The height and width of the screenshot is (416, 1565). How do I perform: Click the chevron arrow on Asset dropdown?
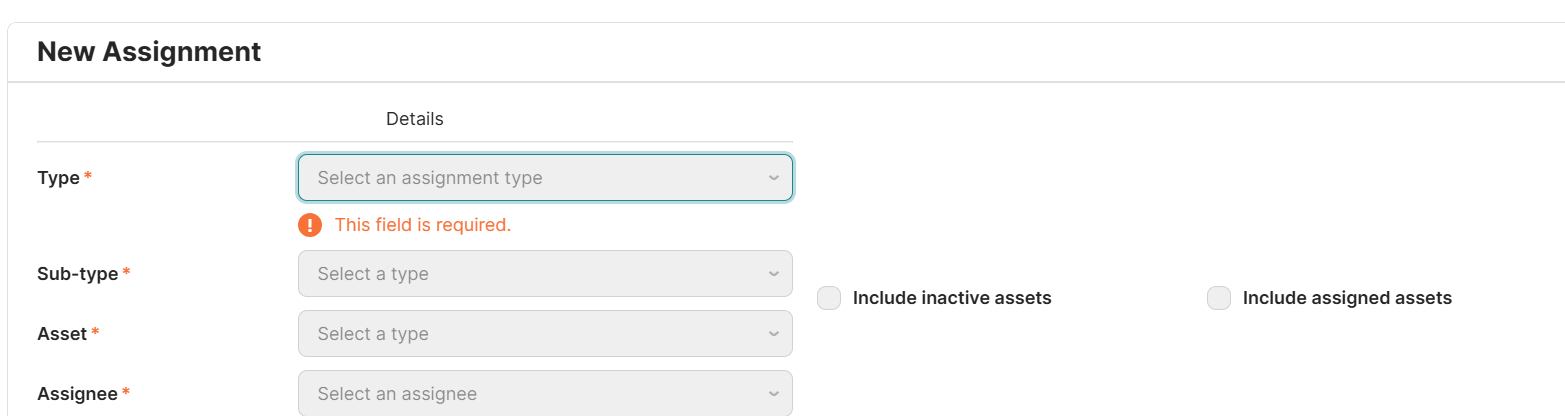773,334
